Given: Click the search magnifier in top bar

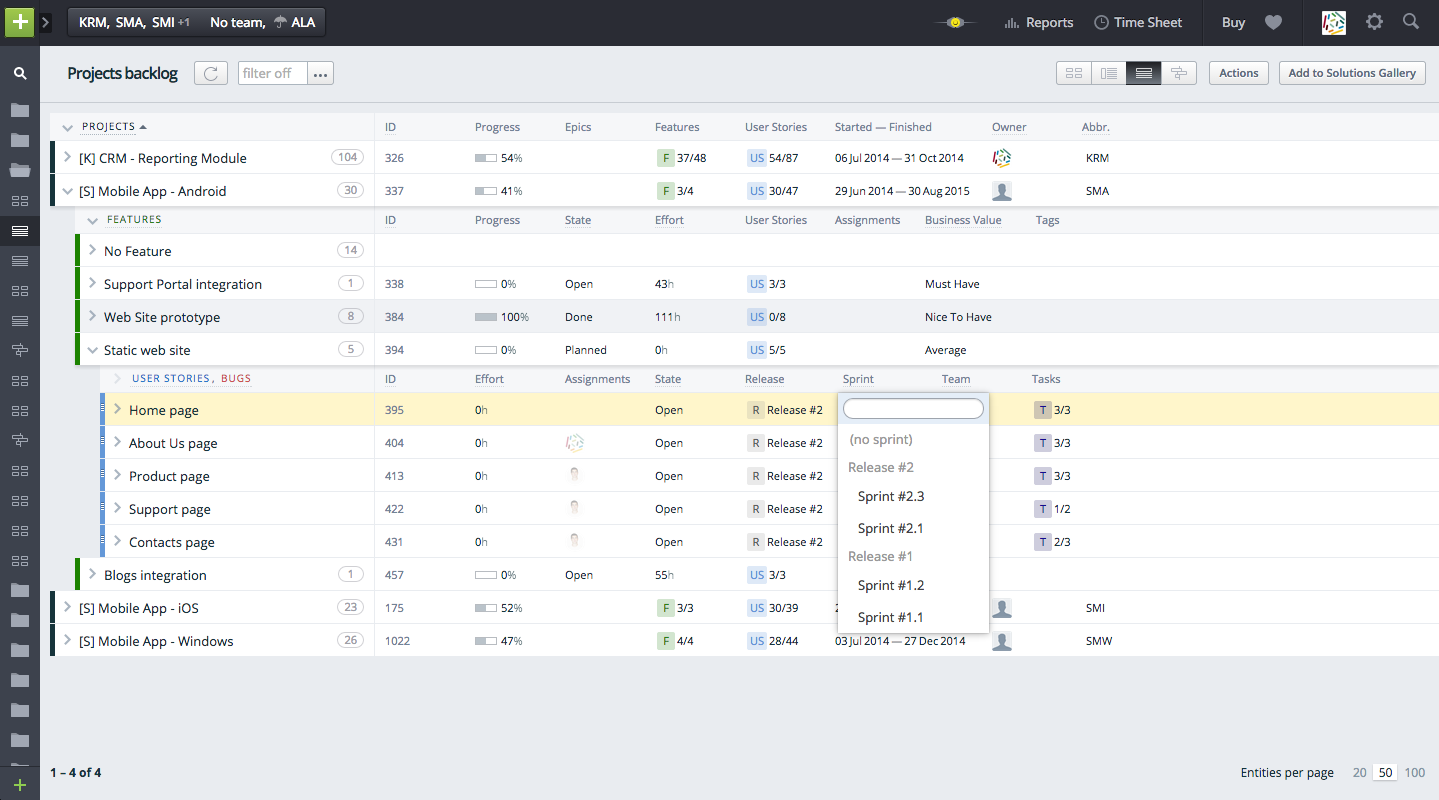Looking at the screenshot, I should [1410, 22].
